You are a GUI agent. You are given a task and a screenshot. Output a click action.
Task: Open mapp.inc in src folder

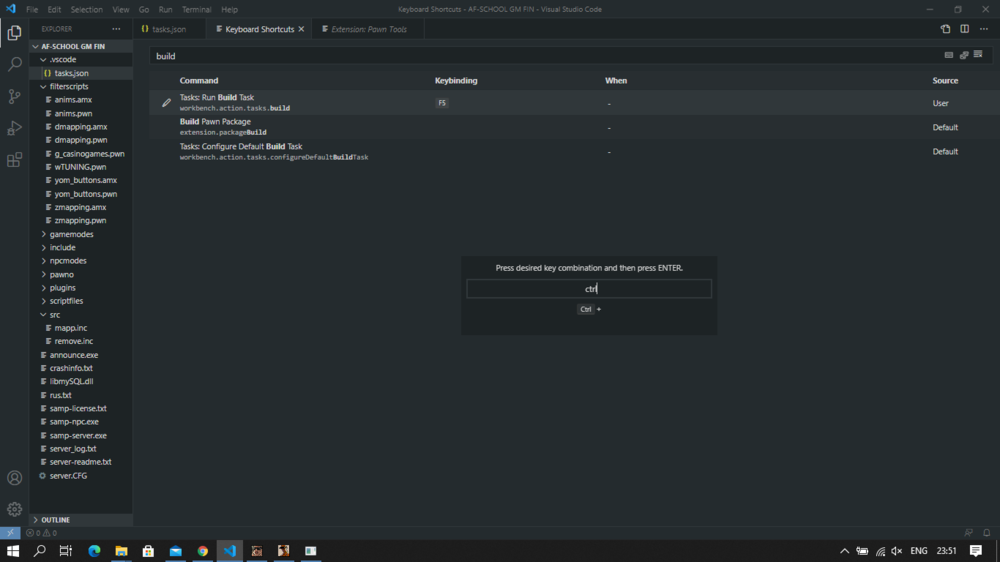tap(80, 328)
